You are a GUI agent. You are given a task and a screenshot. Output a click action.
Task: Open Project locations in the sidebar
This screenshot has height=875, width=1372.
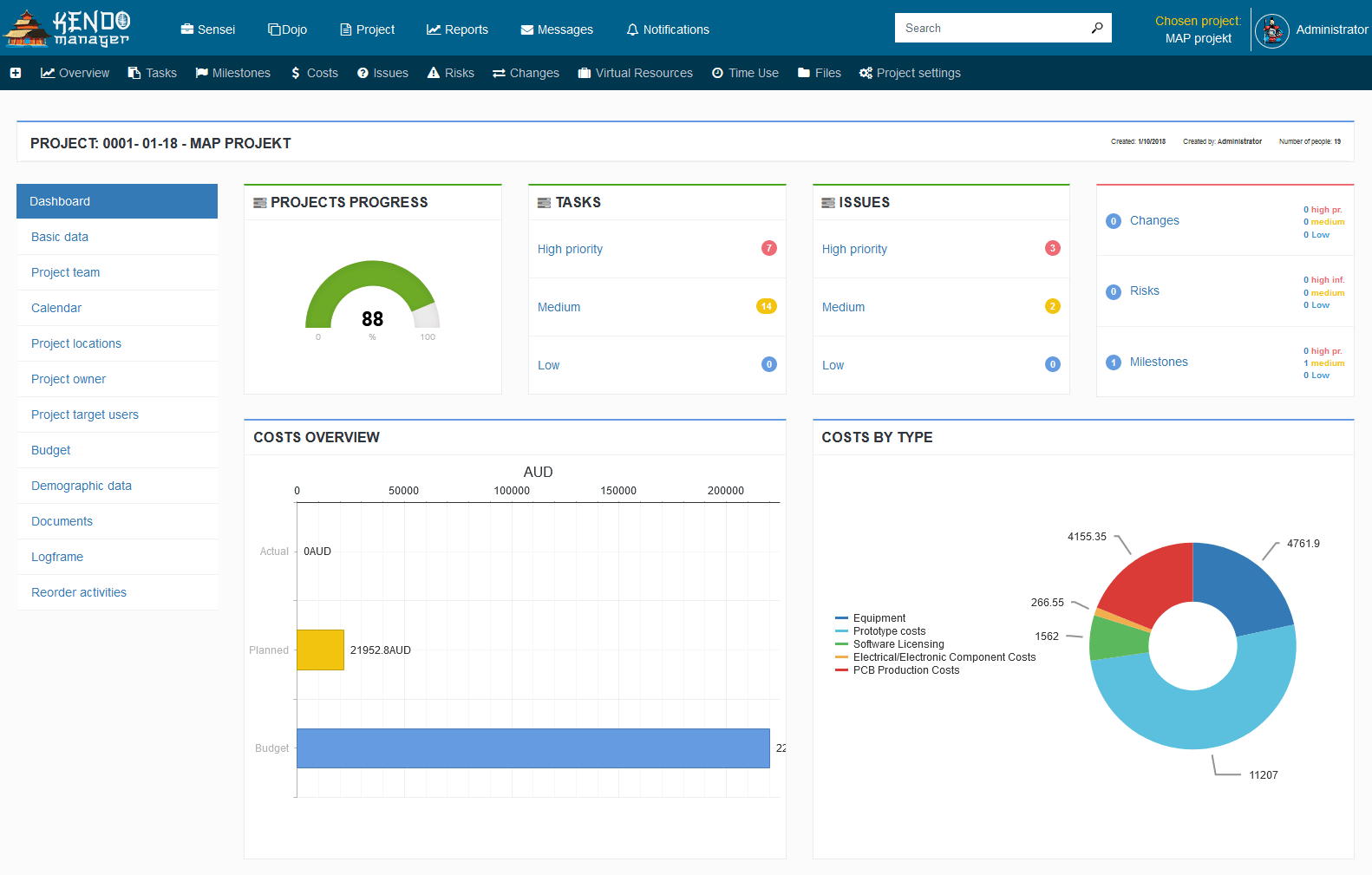[117, 343]
